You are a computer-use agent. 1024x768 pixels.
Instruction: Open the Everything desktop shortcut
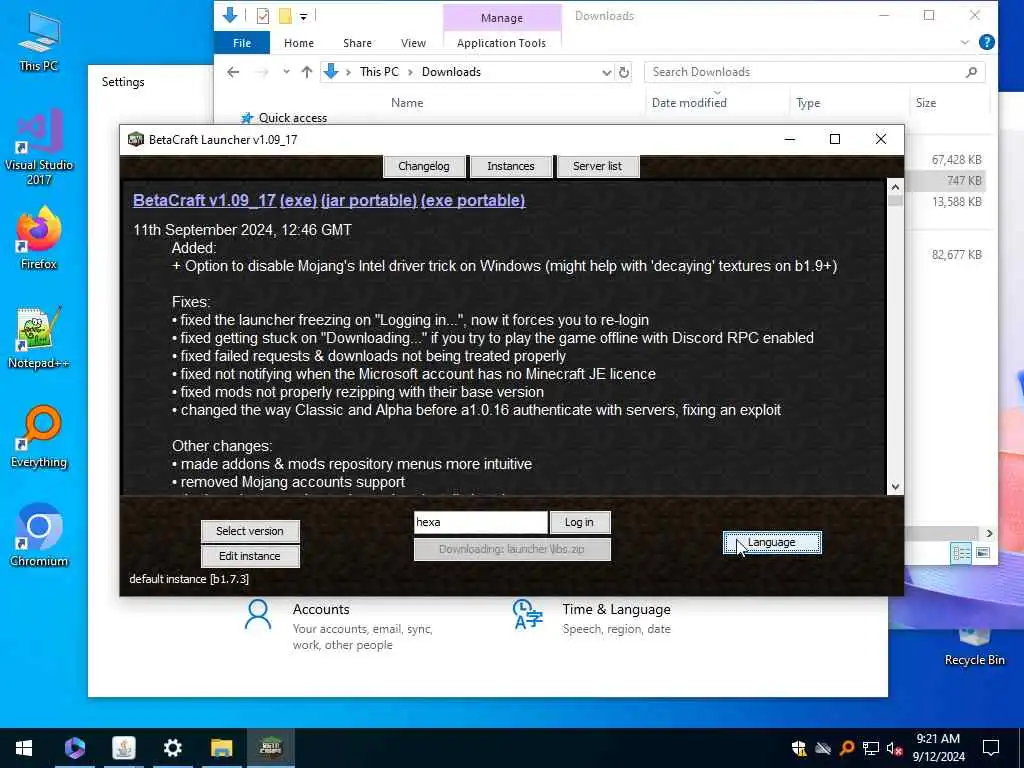pyautogui.click(x=39, y=436)
